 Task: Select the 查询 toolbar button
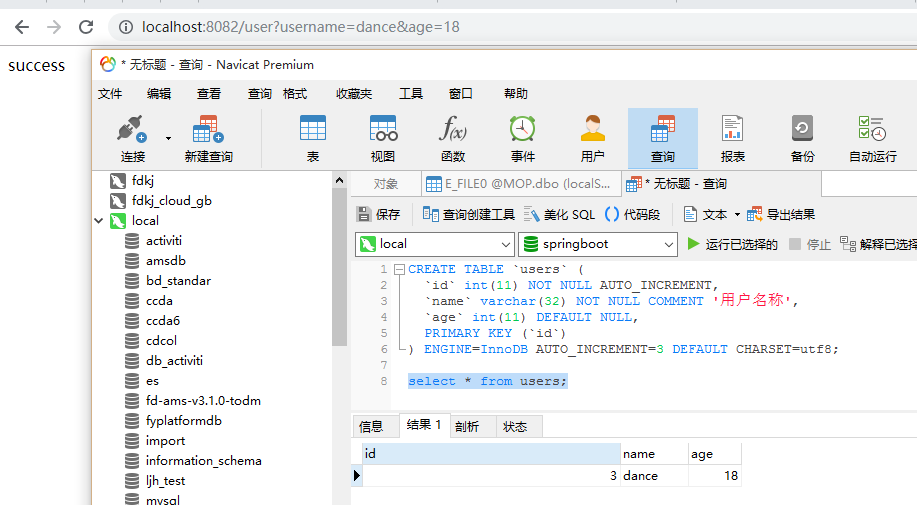(663, 139)
